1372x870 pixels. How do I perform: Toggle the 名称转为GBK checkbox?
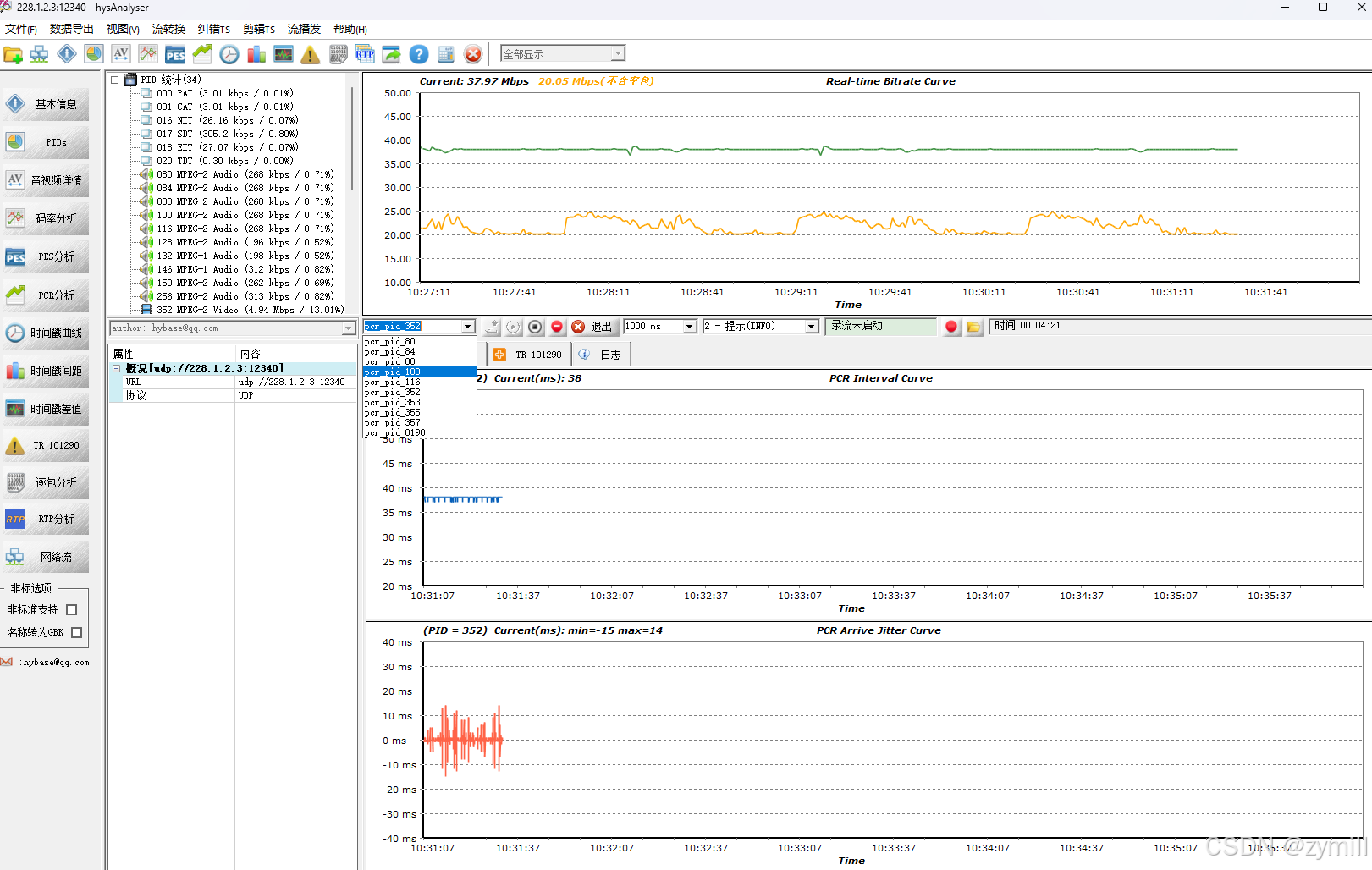click(77, 632)
